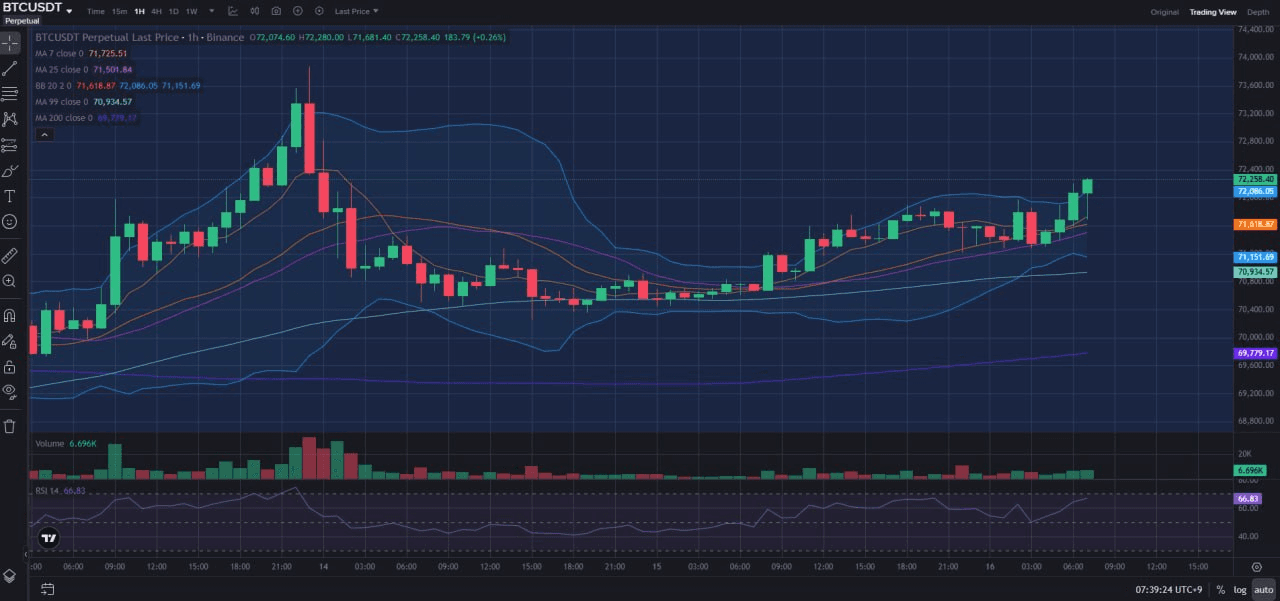
Task: Switch to 1W interval
Action: click(192, 11)
